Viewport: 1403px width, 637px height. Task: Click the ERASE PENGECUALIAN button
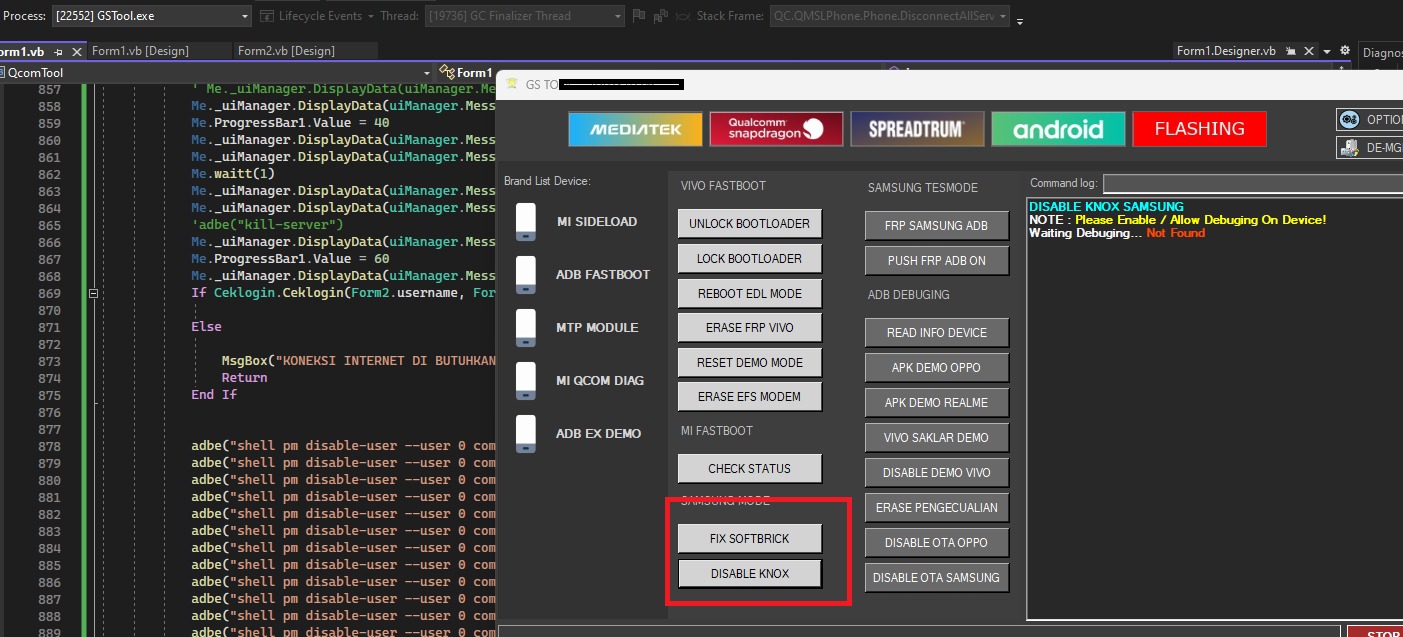937,507
